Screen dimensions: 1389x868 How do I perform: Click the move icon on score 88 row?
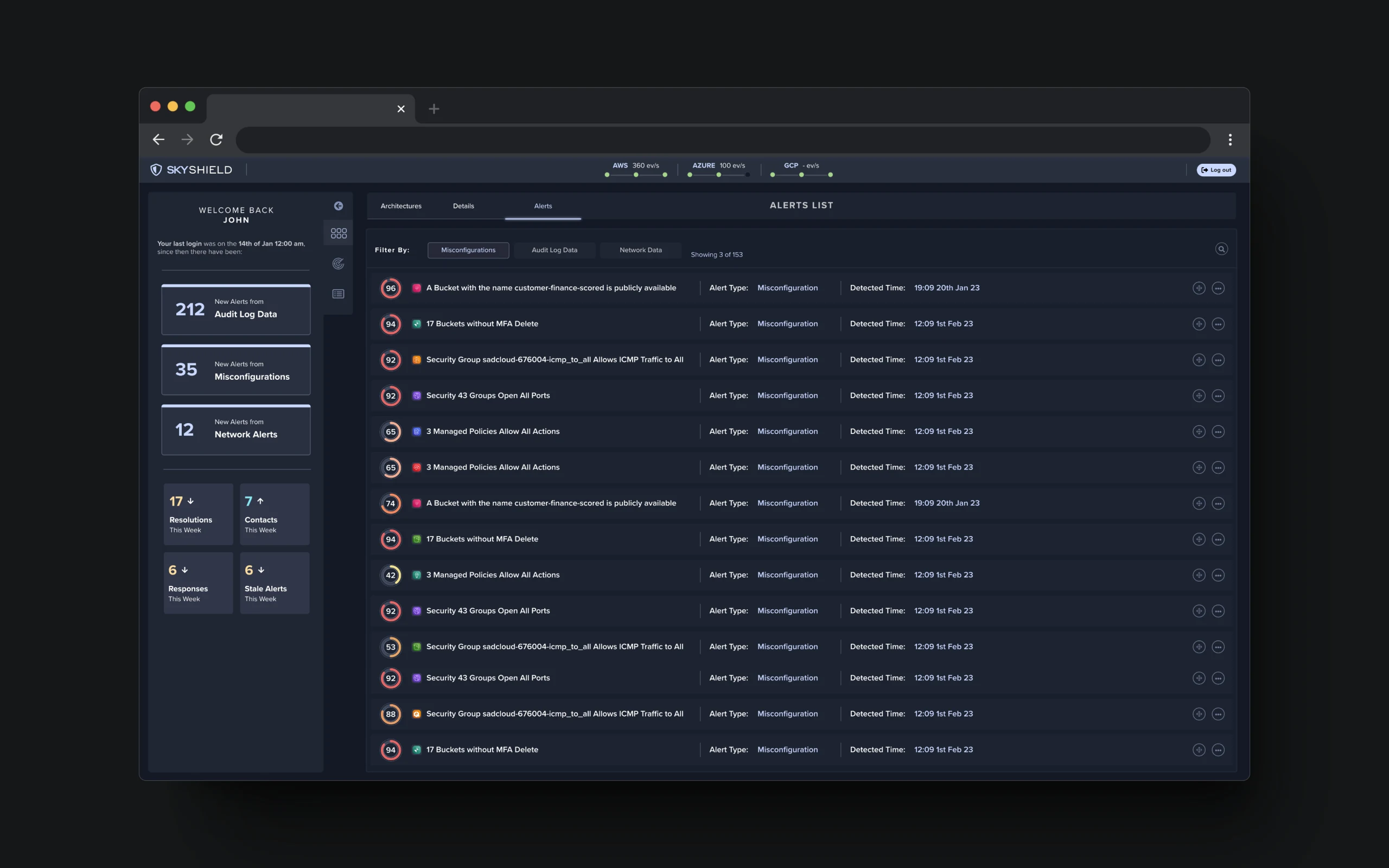pos(1199,714)
